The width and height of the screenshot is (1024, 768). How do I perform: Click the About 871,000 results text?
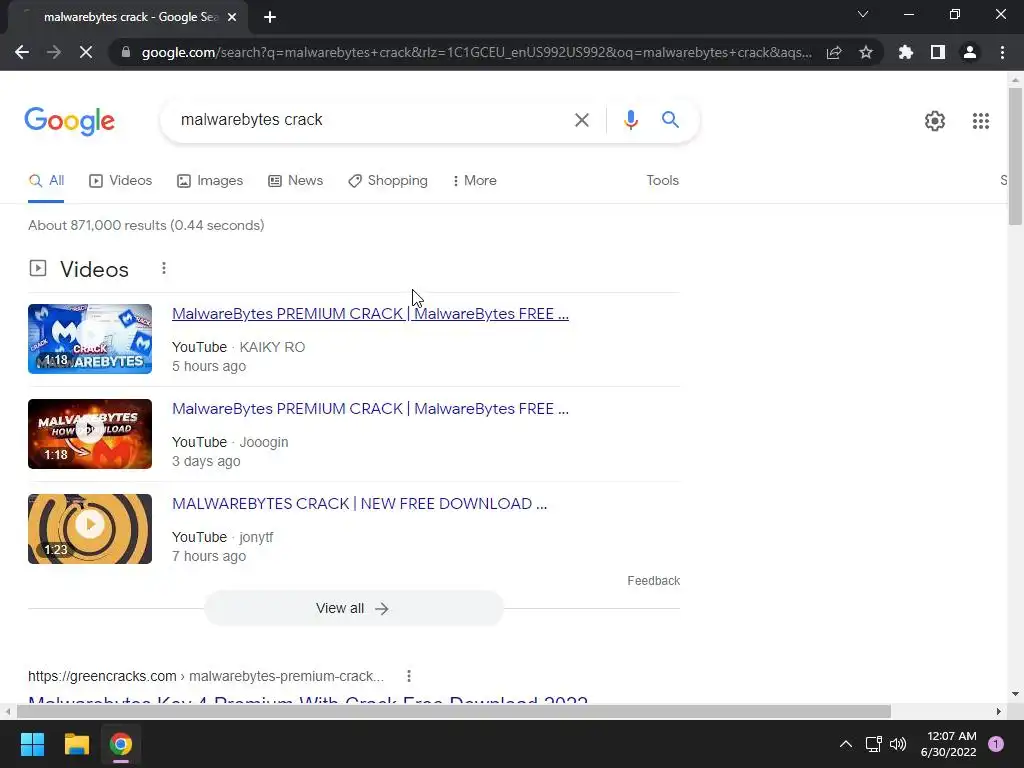pos(146,225)
